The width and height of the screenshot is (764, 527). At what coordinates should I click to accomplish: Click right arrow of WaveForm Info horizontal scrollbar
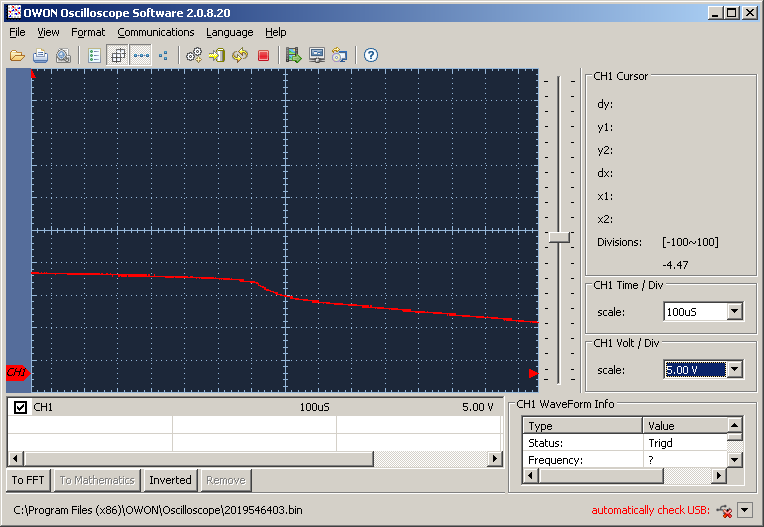pos(718,475)
